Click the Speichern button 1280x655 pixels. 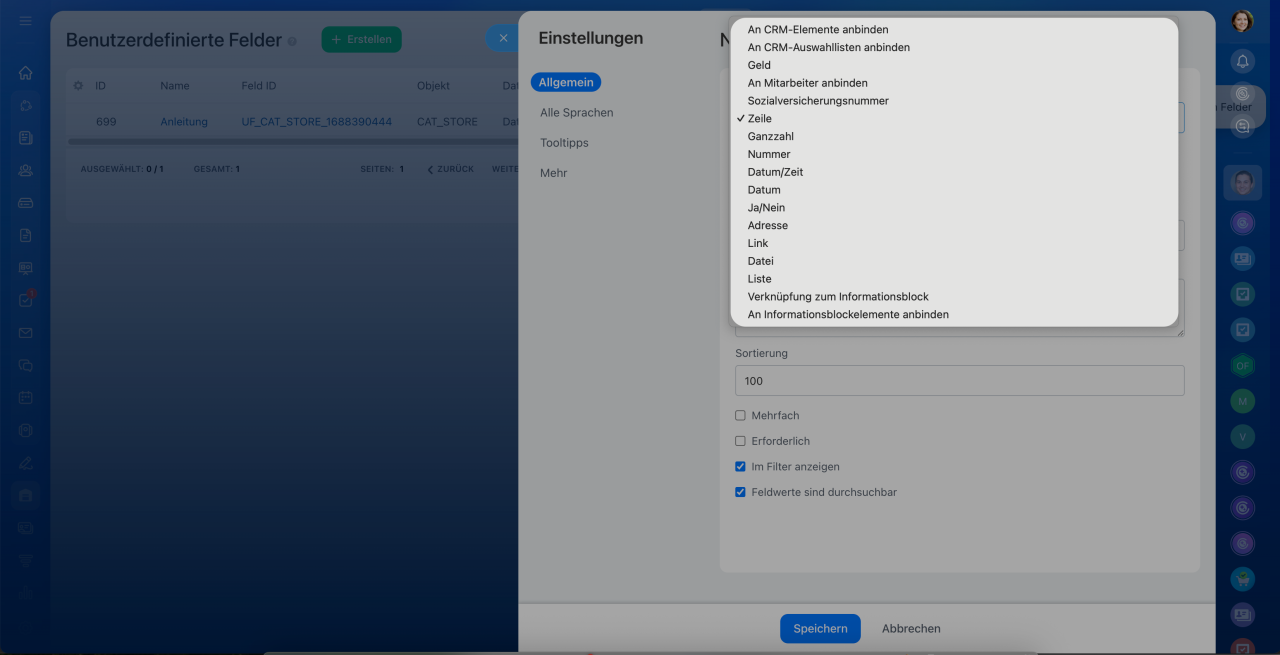(x=820, y=628)
